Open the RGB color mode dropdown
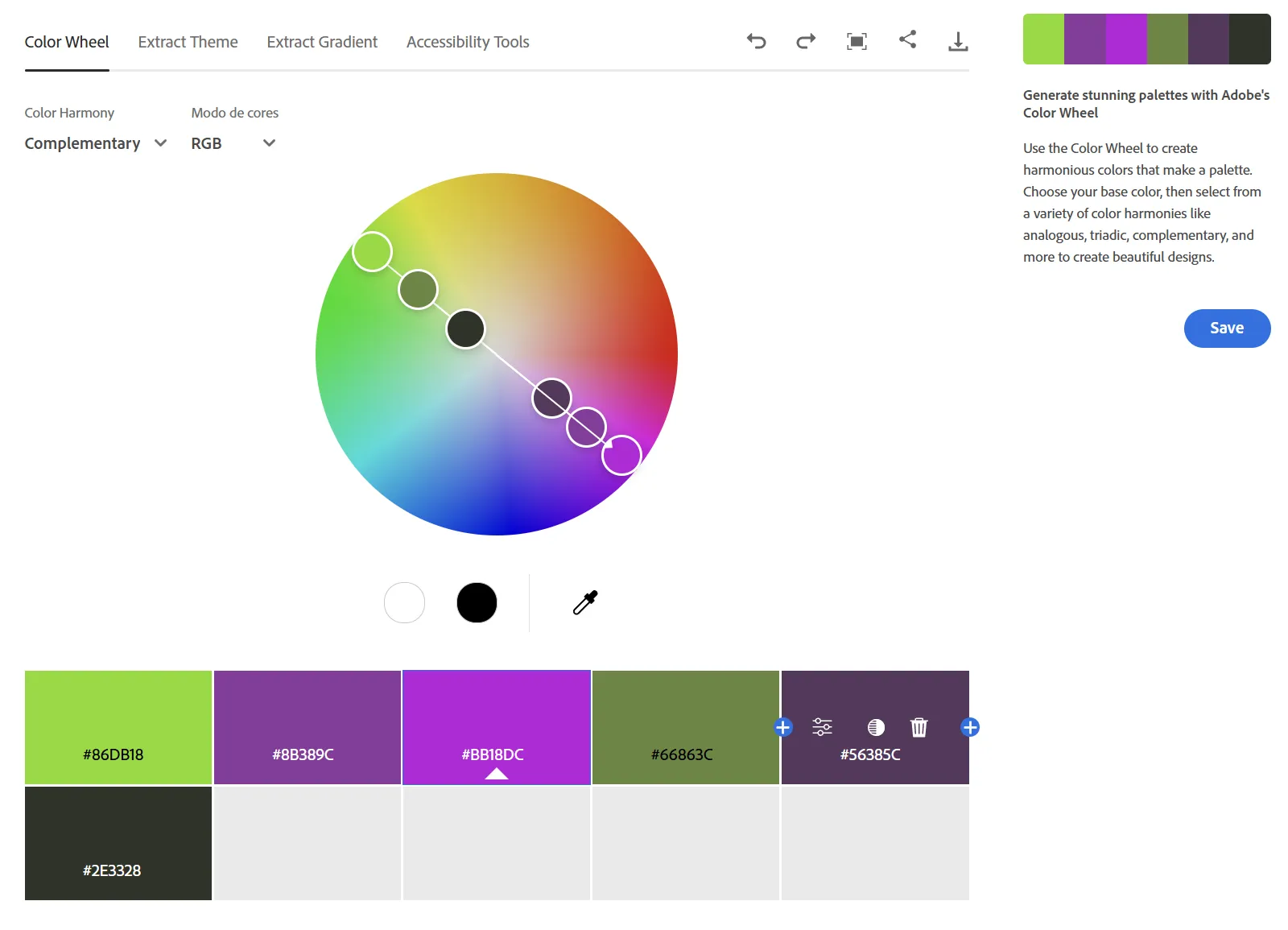This screenshot has height=930, width=1288. coord(233,143)
